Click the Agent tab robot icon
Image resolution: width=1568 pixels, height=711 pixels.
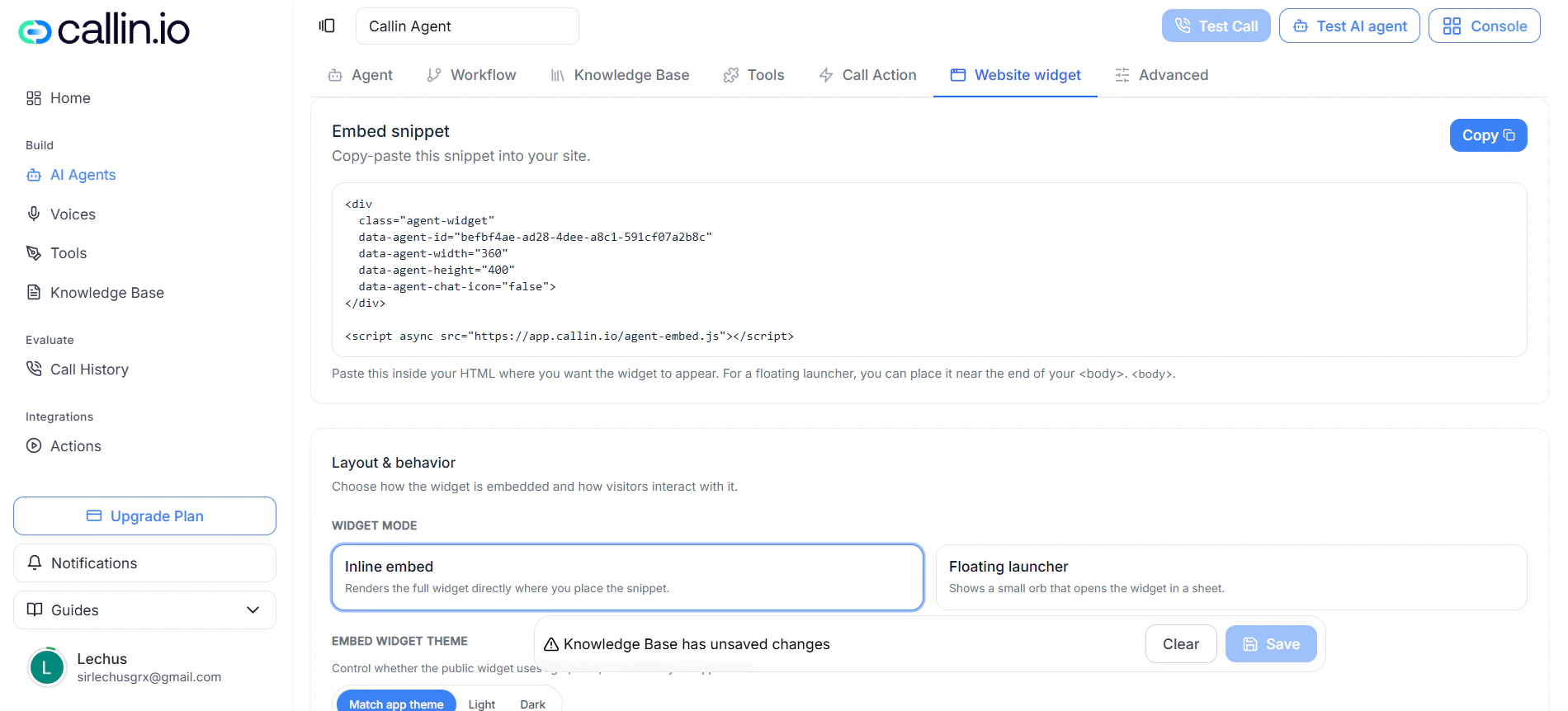point(335,75)
